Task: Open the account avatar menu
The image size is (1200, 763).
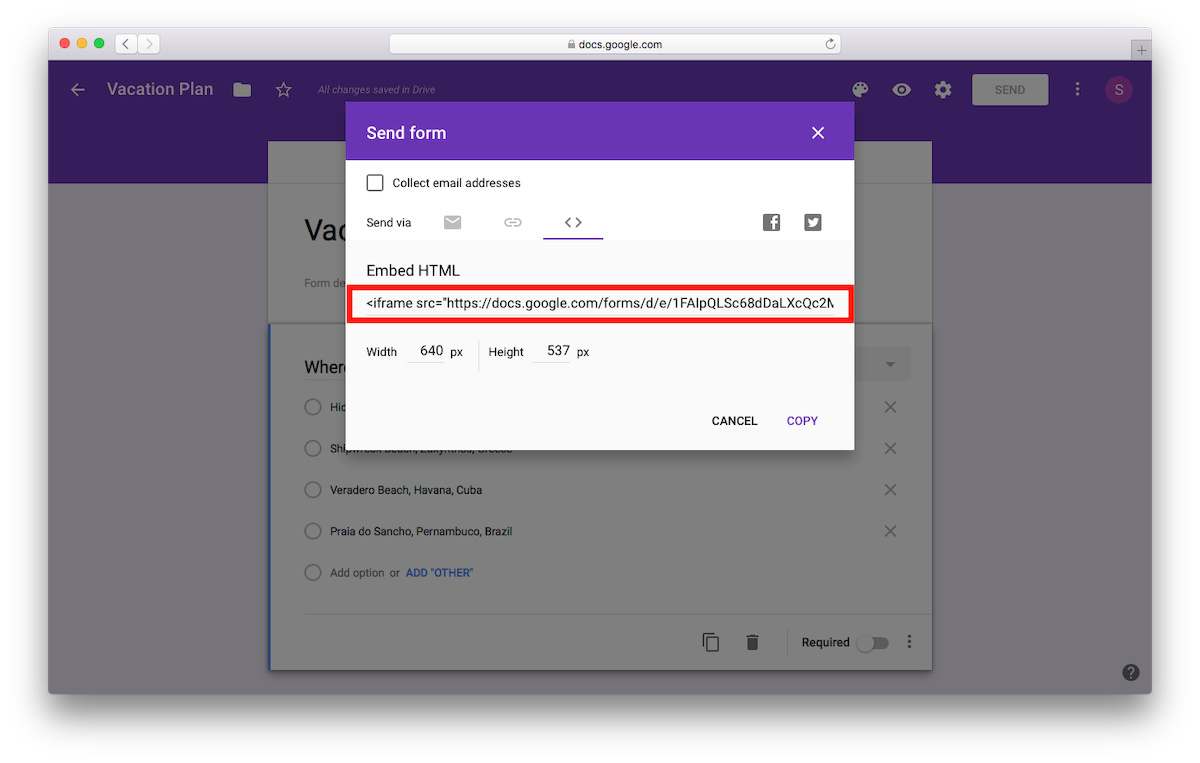Action: [x=1118, y=89]
